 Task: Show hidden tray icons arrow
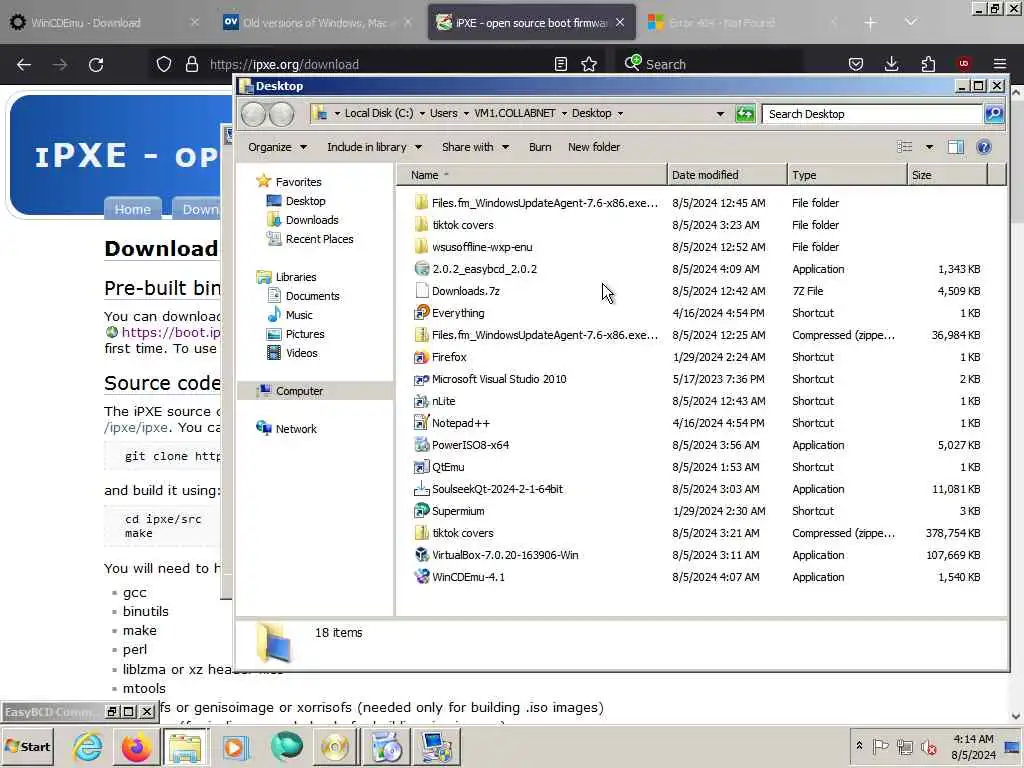click(x=859, y=745)
